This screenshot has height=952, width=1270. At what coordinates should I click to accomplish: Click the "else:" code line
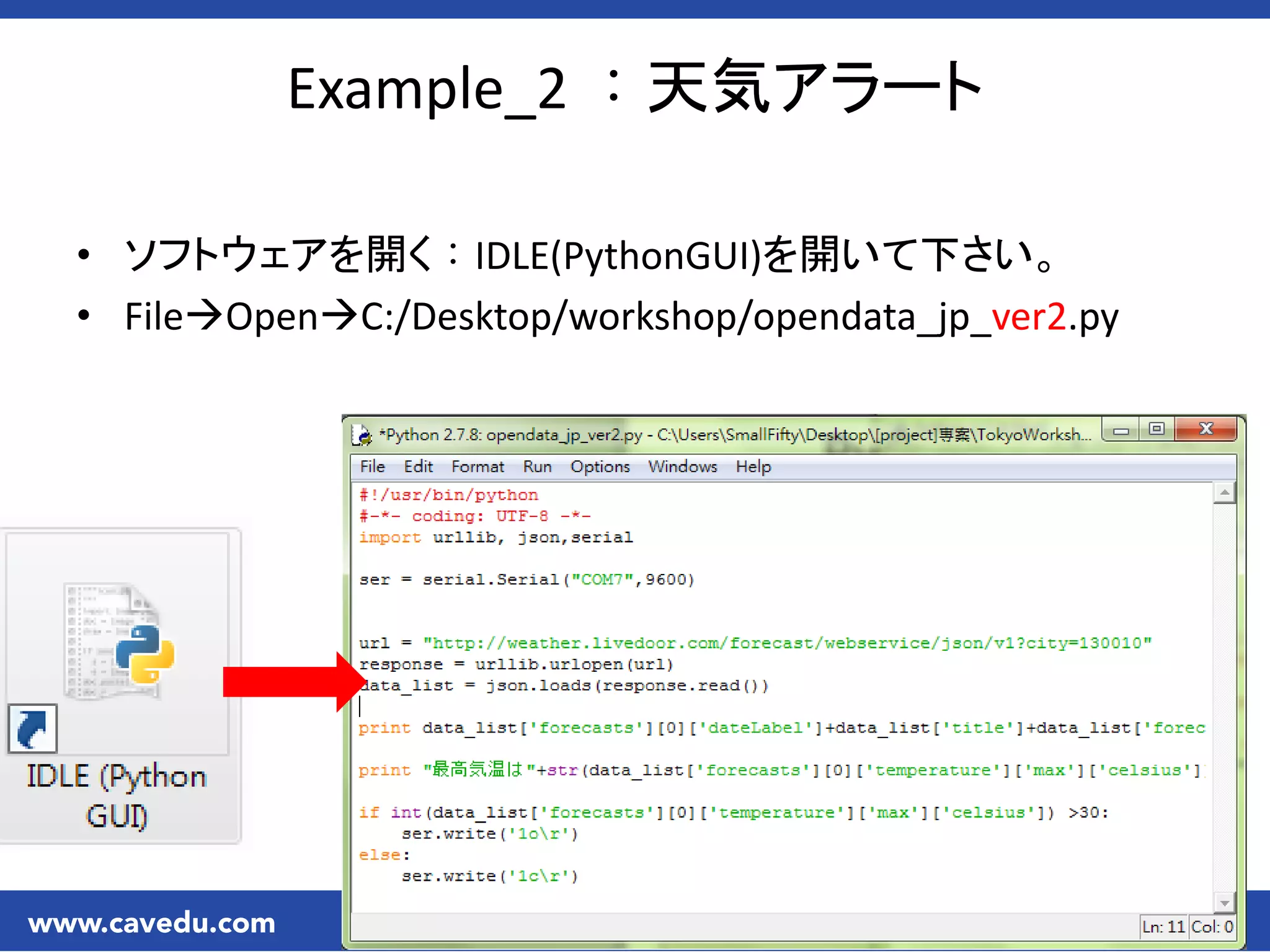(x=384, y=855)
